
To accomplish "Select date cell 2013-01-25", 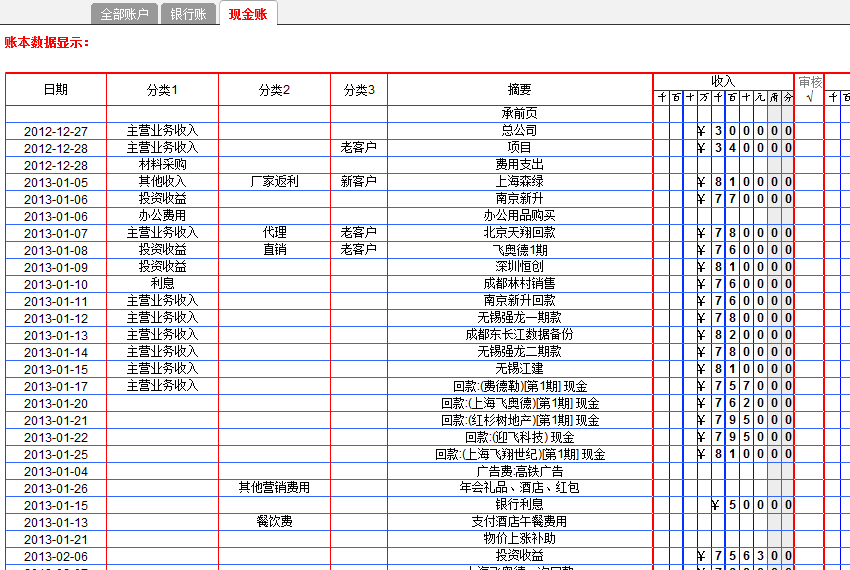I will [x=56, y=454].
